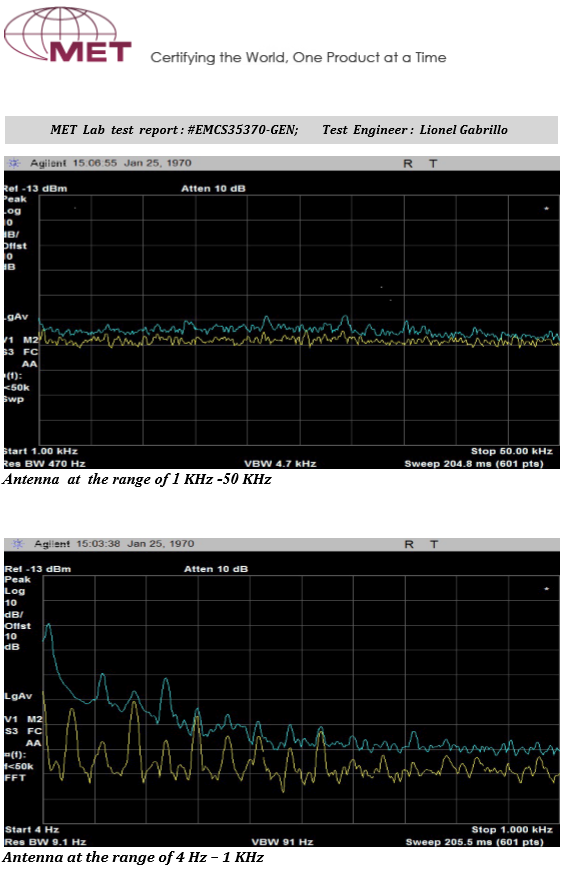Click the Sweep 204.8 ms readout

(x=474, y=463)
